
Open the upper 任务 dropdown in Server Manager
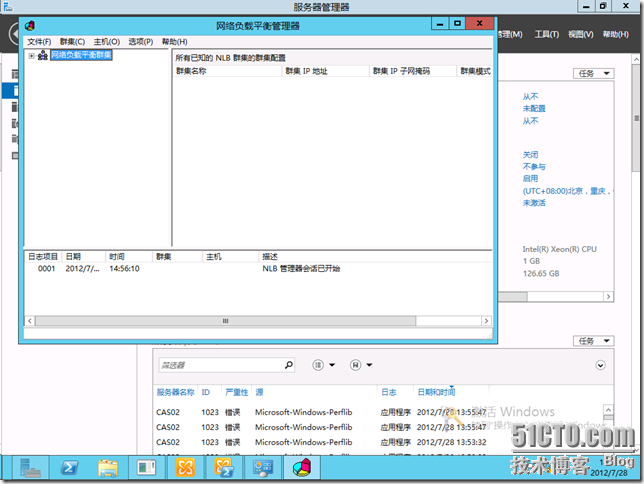pyautogui.click(x=593, y=74)
